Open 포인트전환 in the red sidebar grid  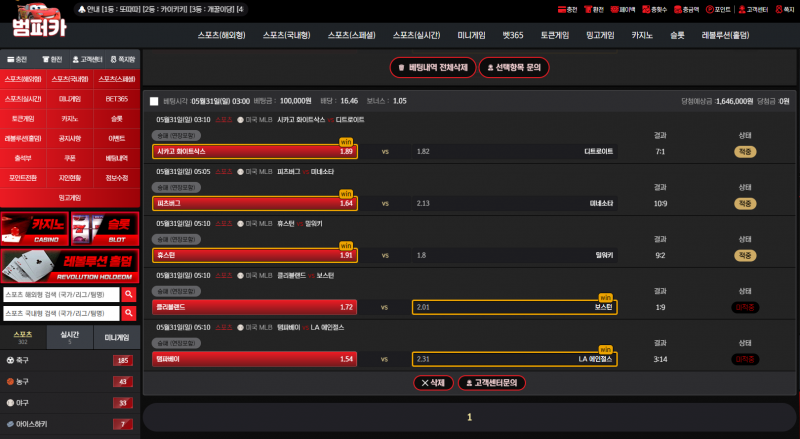[23, 178]
